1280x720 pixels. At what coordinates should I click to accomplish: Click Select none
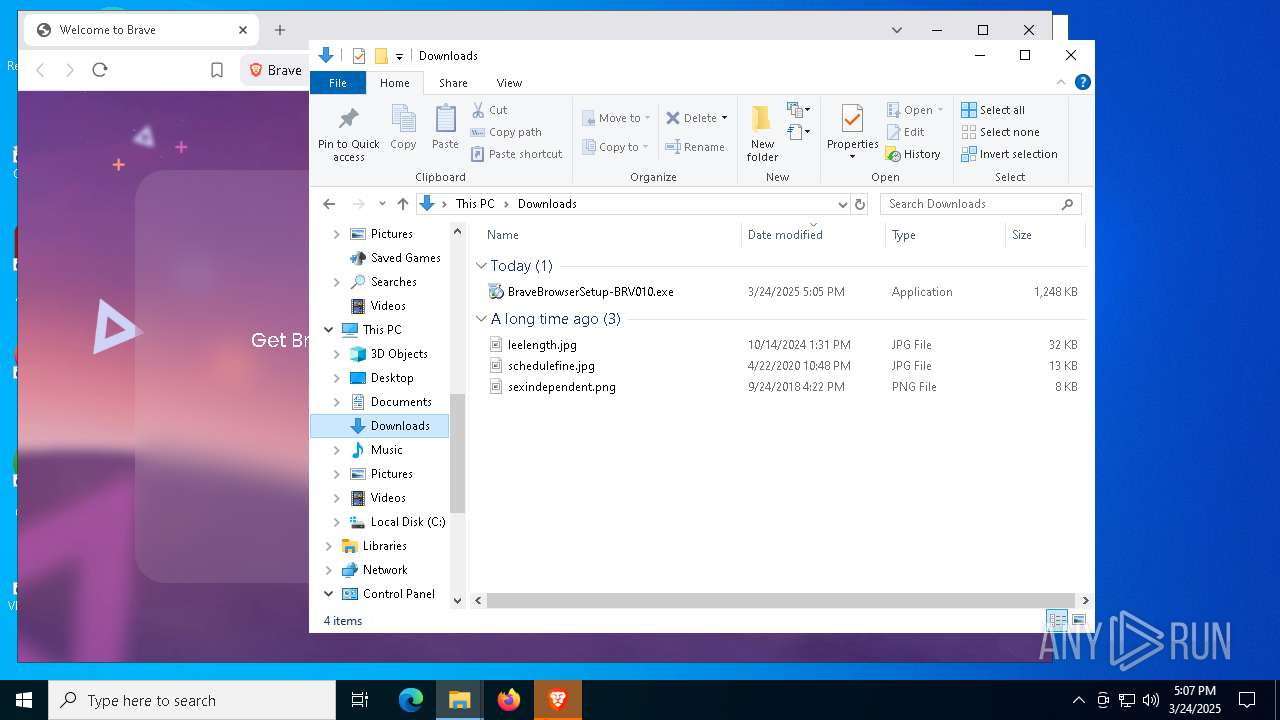click(x=1000, y=132)
